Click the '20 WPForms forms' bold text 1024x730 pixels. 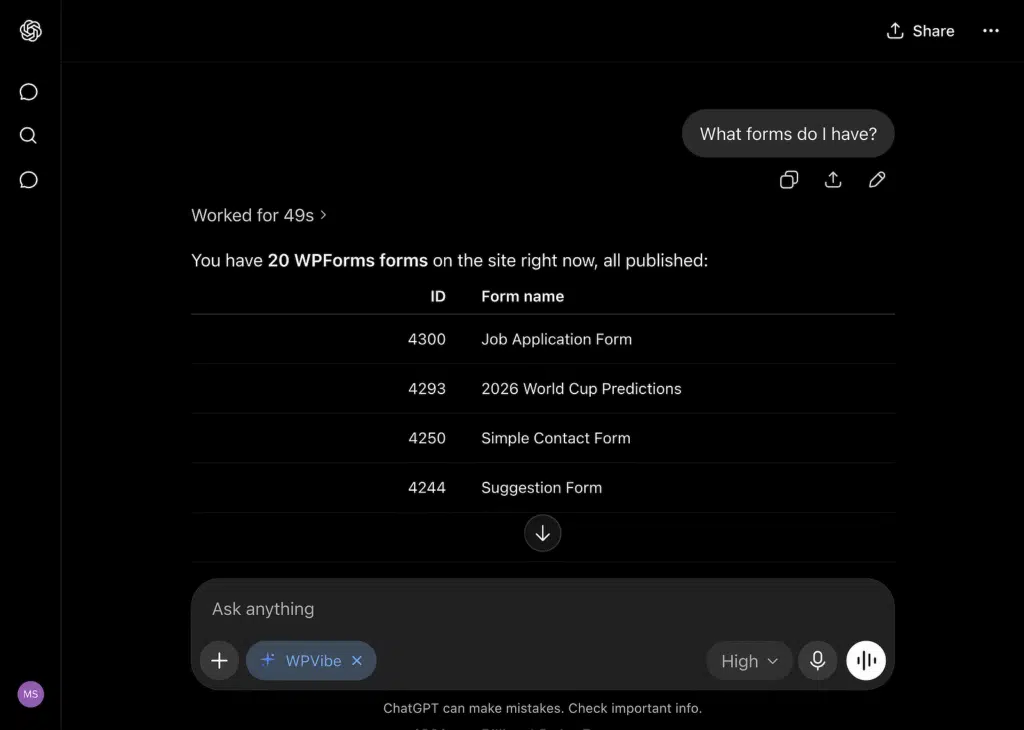pos(347,261)
